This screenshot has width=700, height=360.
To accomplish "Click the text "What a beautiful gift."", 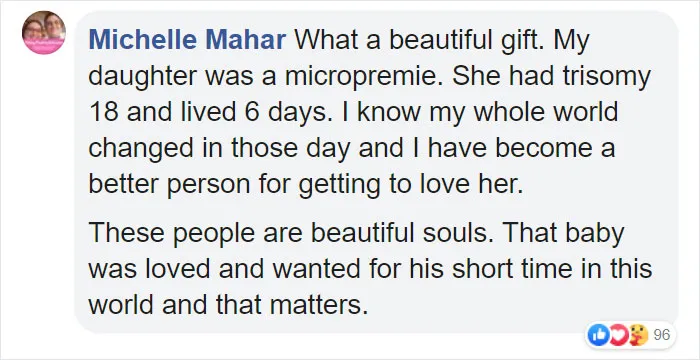I will [x=421, y=40].
